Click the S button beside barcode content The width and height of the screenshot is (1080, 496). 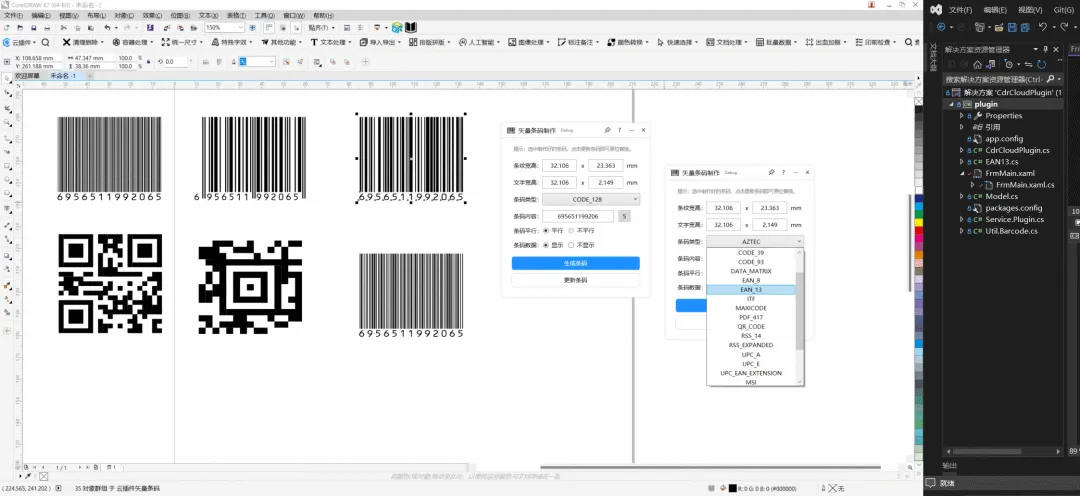(x=624, y=216)
